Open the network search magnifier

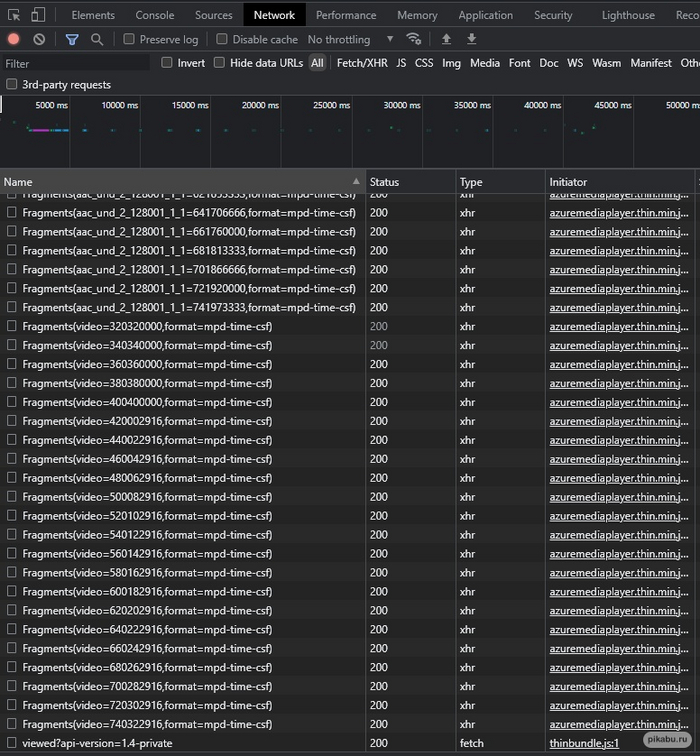tap(97, 39)
